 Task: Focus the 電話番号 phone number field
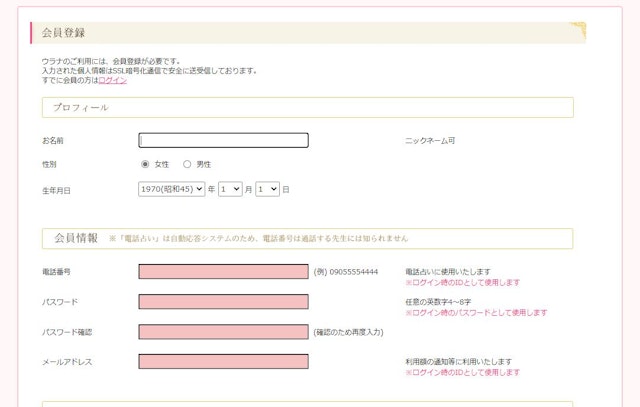pos(223,272)
